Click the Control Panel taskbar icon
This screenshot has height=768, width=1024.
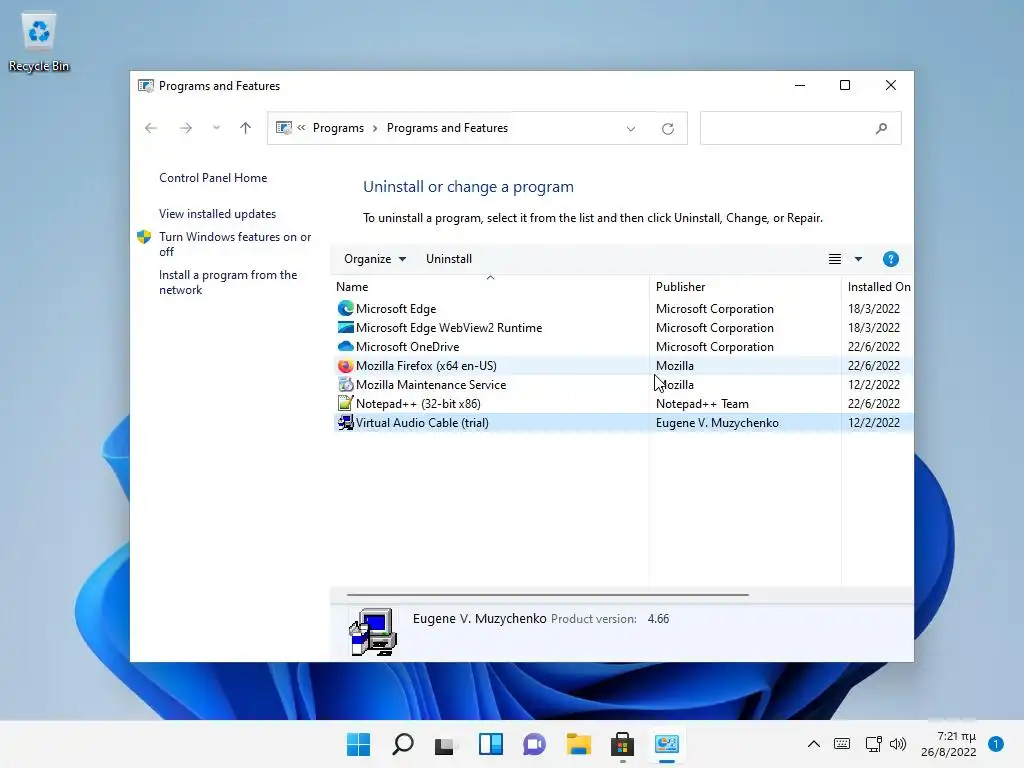pyautogui.click(x=667, y=744)
